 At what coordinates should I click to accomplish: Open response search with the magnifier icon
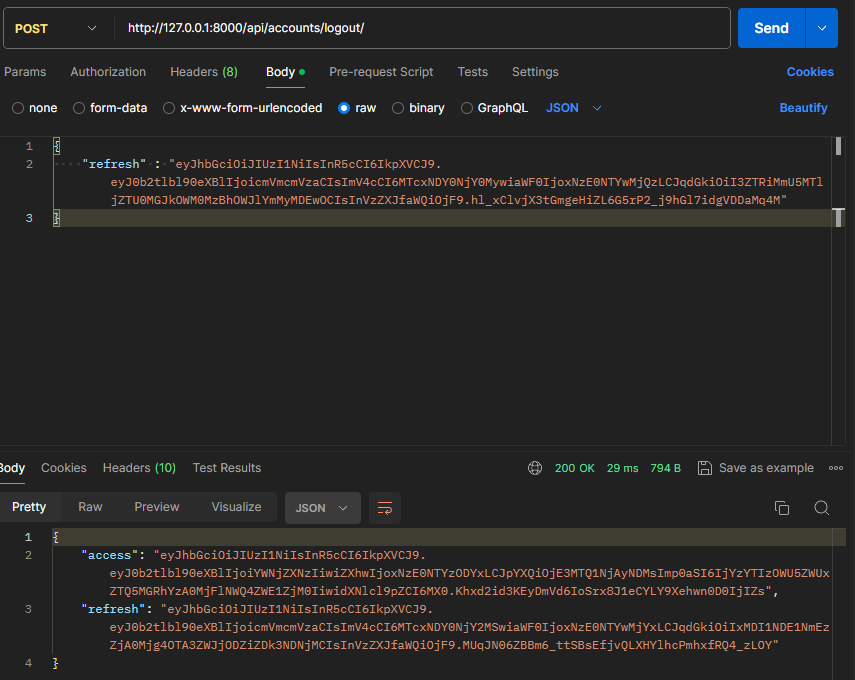pyautogui.click(x=822, y=508)
